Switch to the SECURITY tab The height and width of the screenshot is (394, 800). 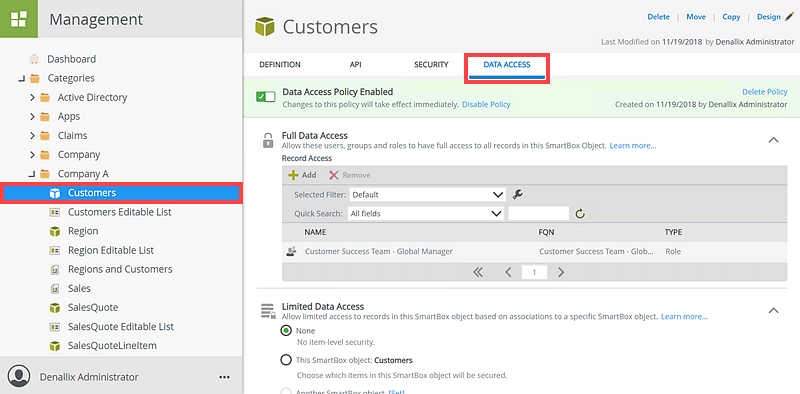point(431,65)
